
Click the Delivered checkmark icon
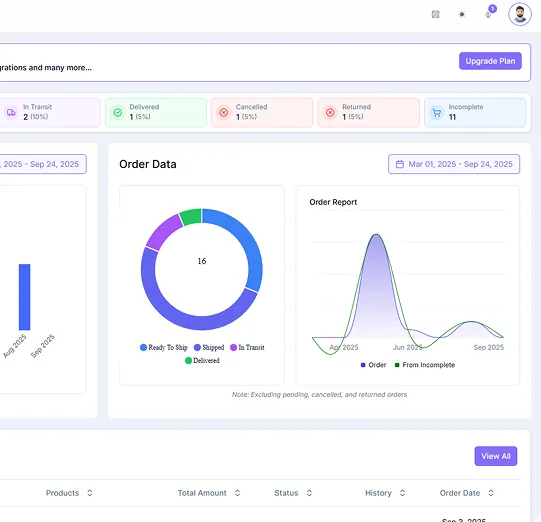(118, 112)
